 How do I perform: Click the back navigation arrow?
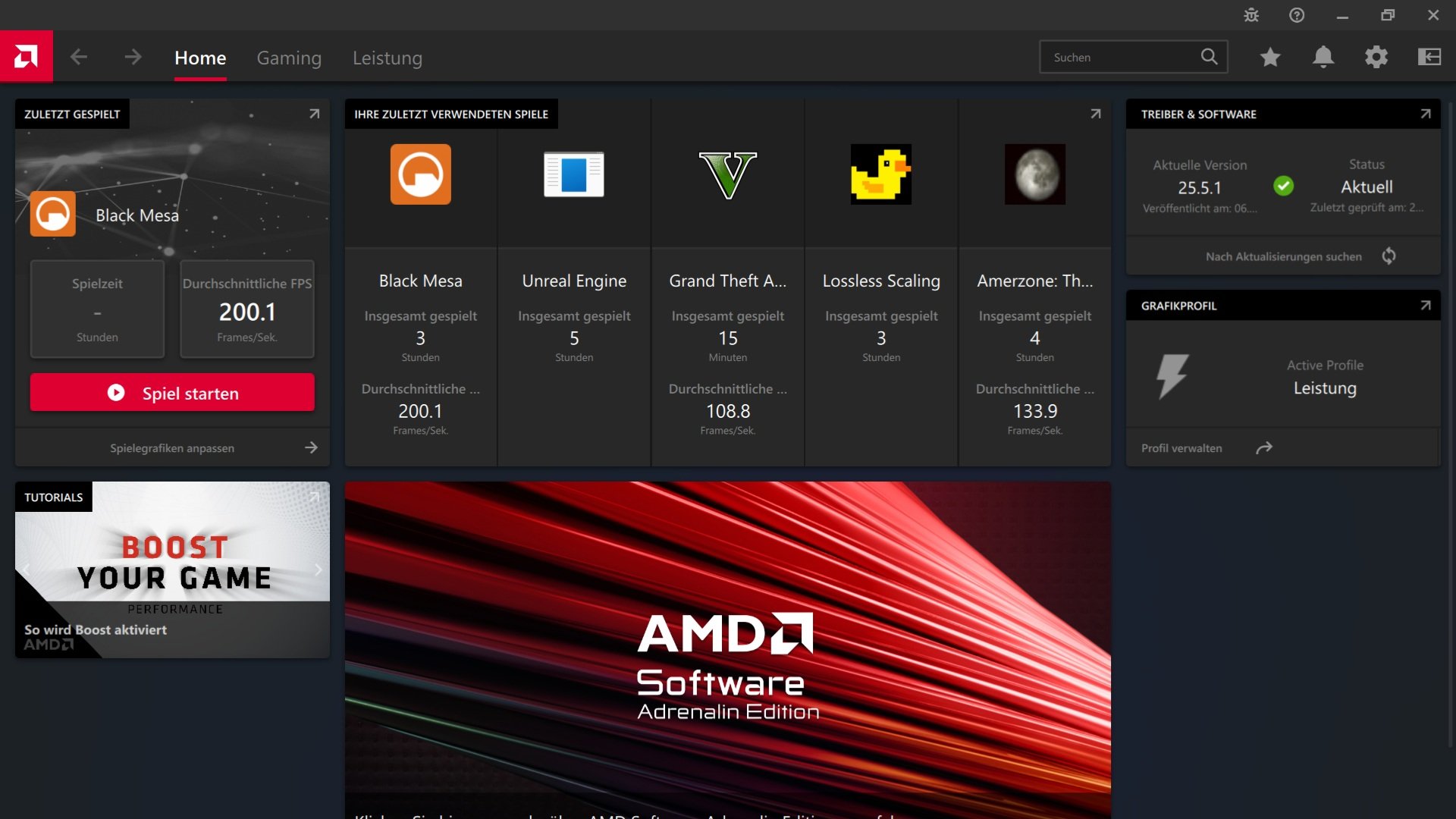tap(79, 57)
